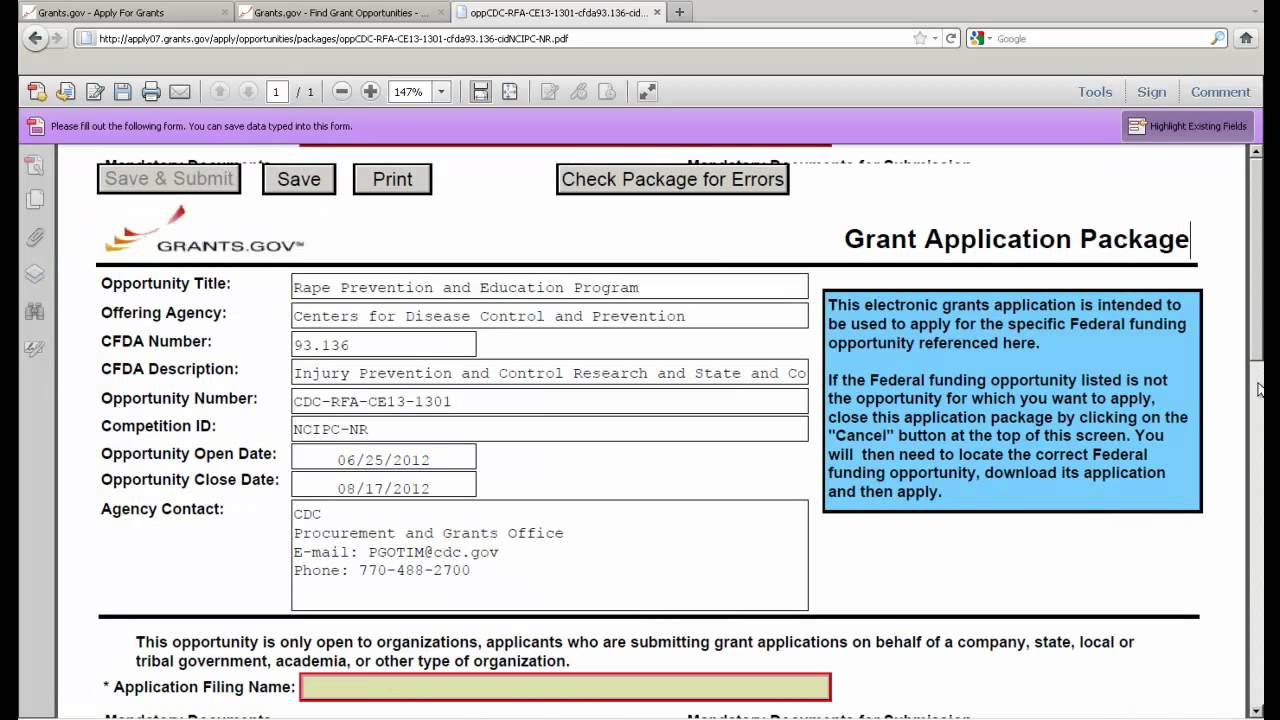
Task: Click the Convert file to PDF icon
Action: (x=66, y=92)
